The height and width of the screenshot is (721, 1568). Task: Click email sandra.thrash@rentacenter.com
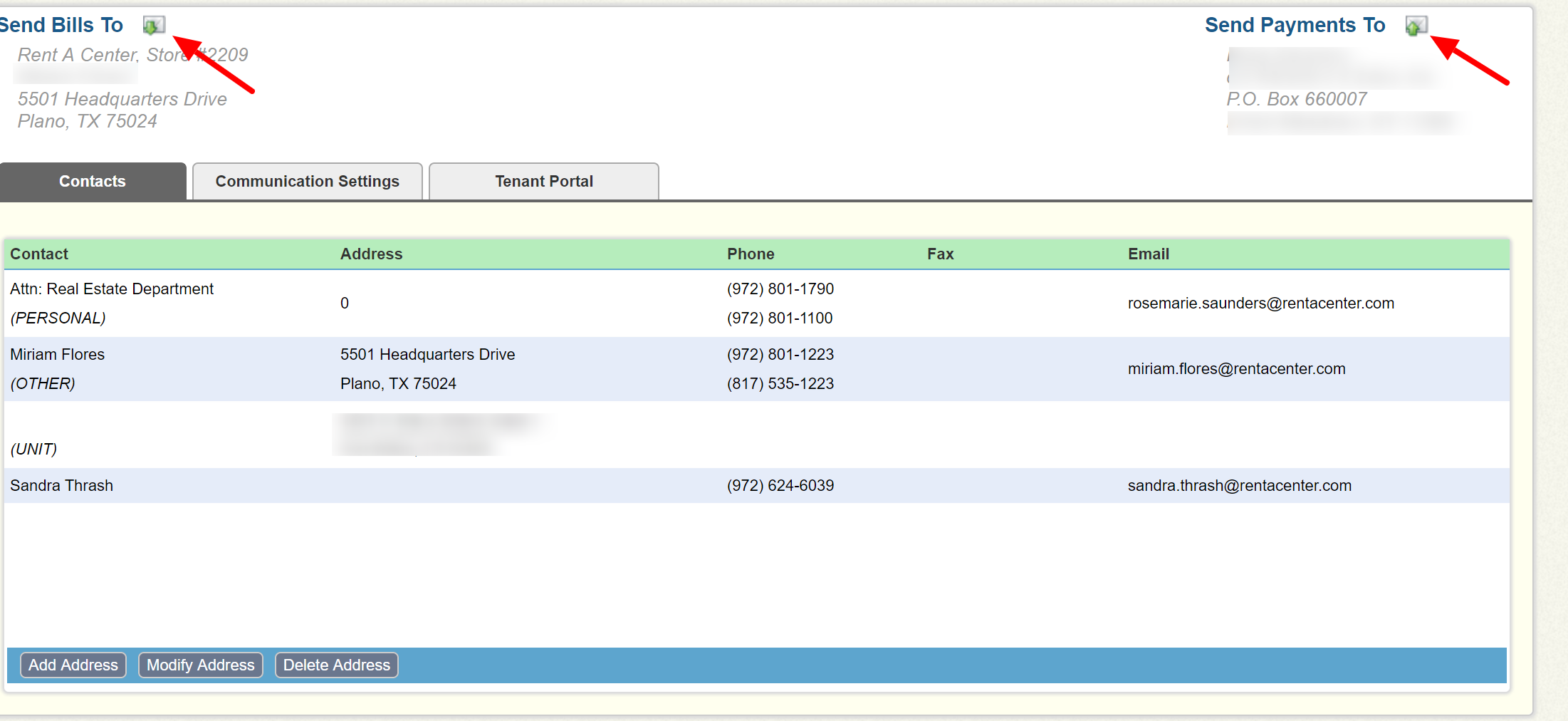coord(1239,486)
